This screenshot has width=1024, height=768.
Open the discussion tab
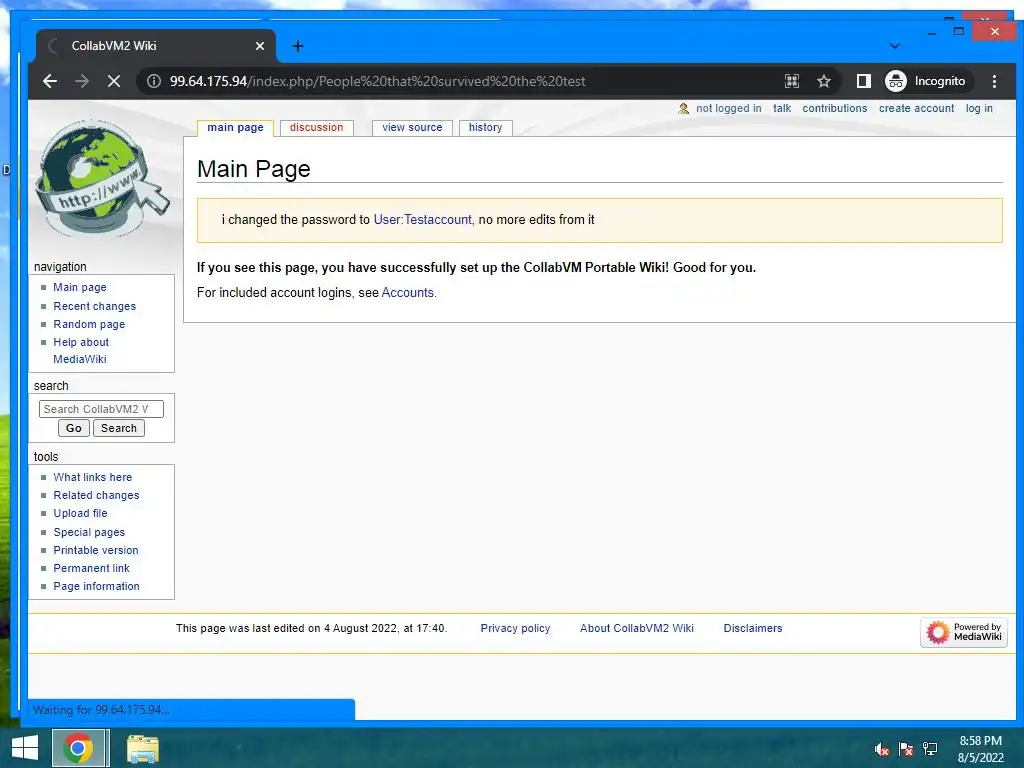[x=316, y=127]
